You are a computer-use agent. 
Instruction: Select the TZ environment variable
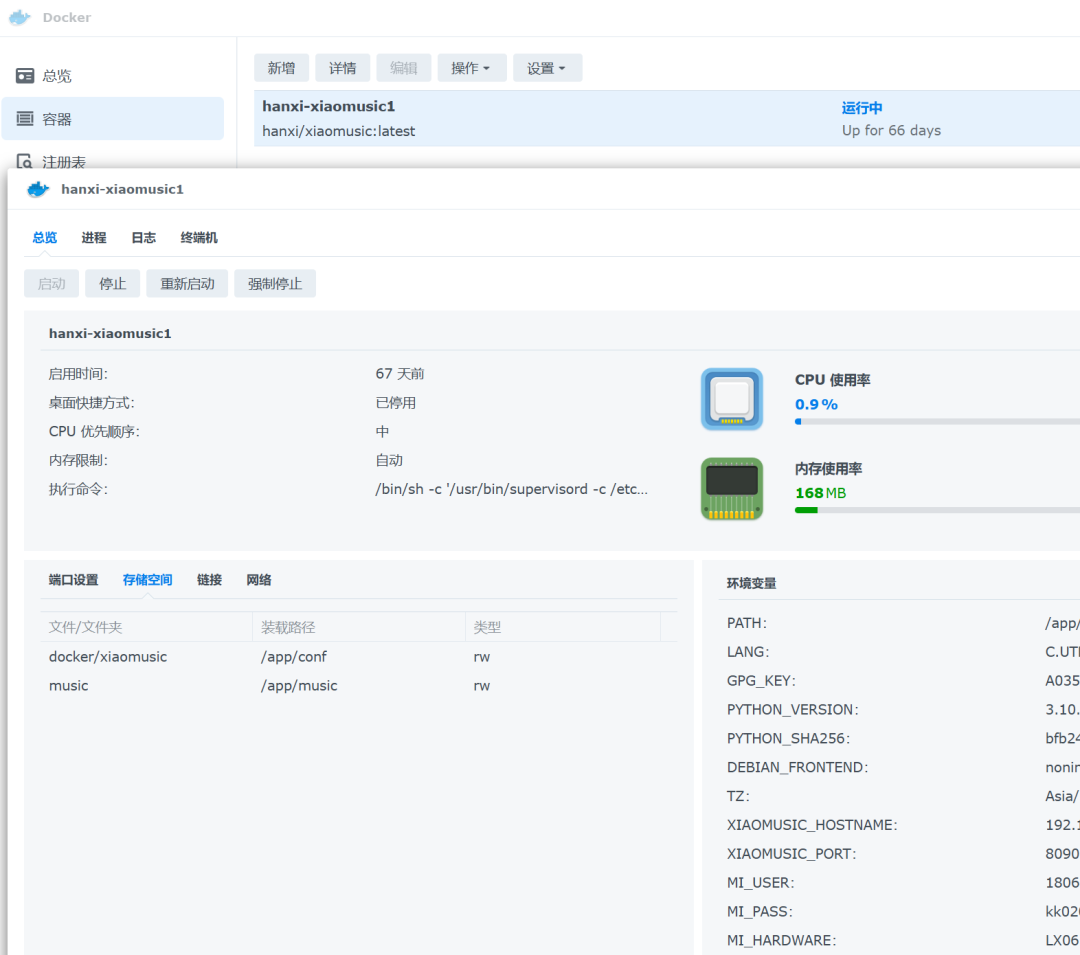[738, 796]
